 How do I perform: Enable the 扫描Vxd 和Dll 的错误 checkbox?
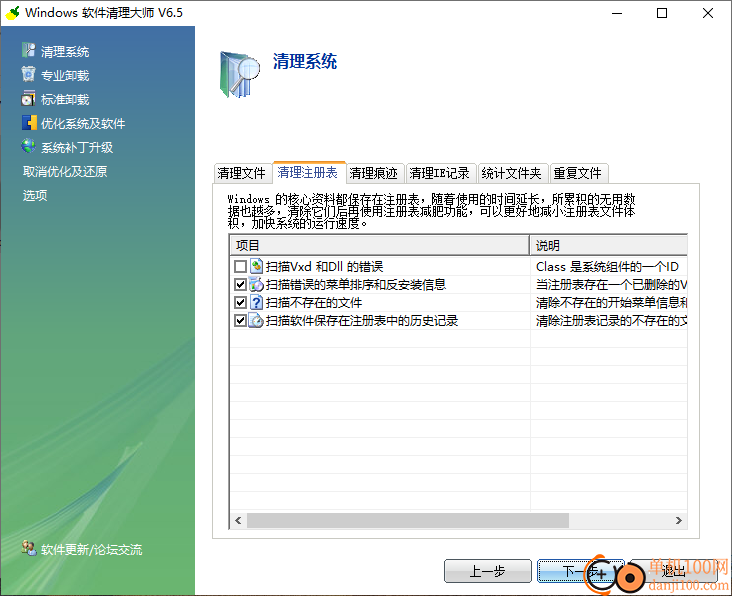point(240,266)
